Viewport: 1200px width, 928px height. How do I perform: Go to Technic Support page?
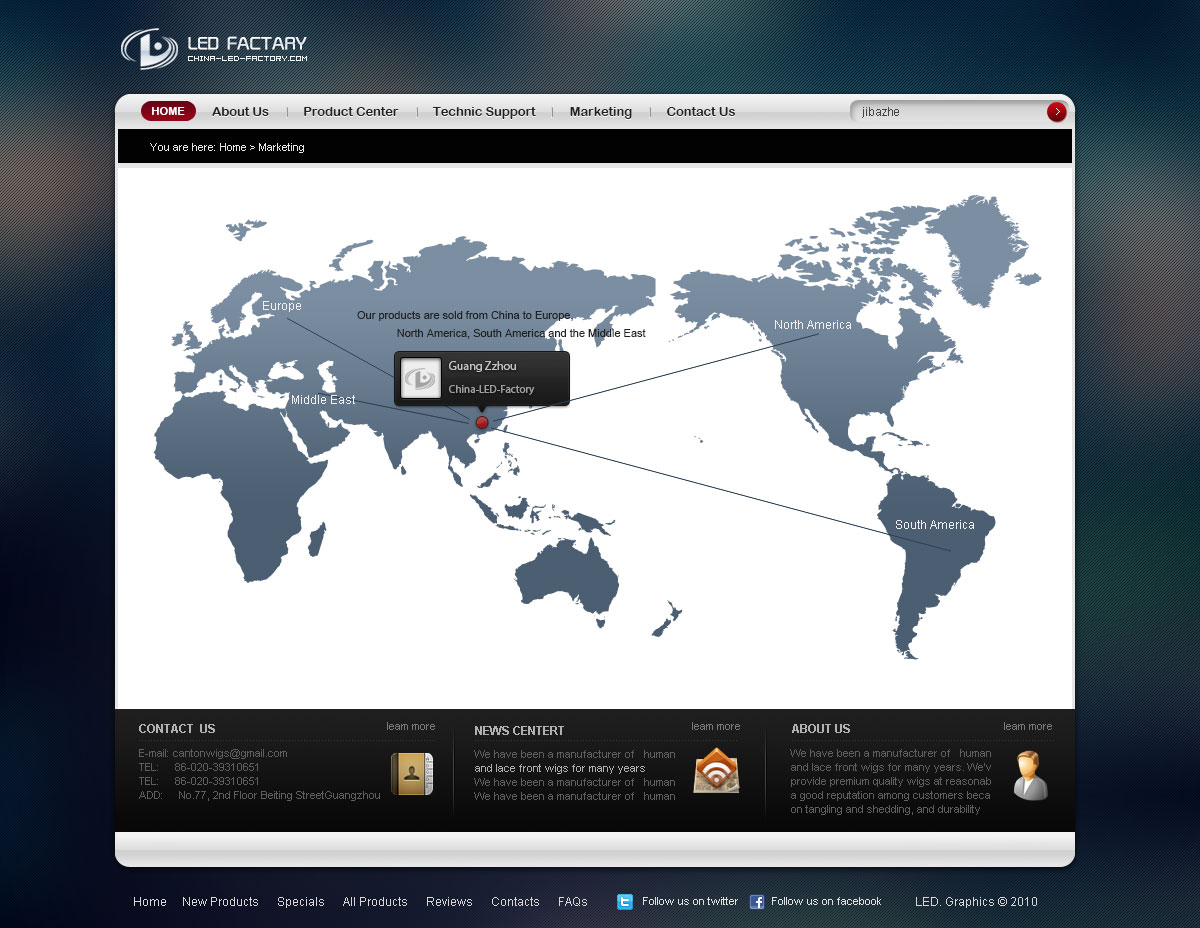tap(484, 112)
